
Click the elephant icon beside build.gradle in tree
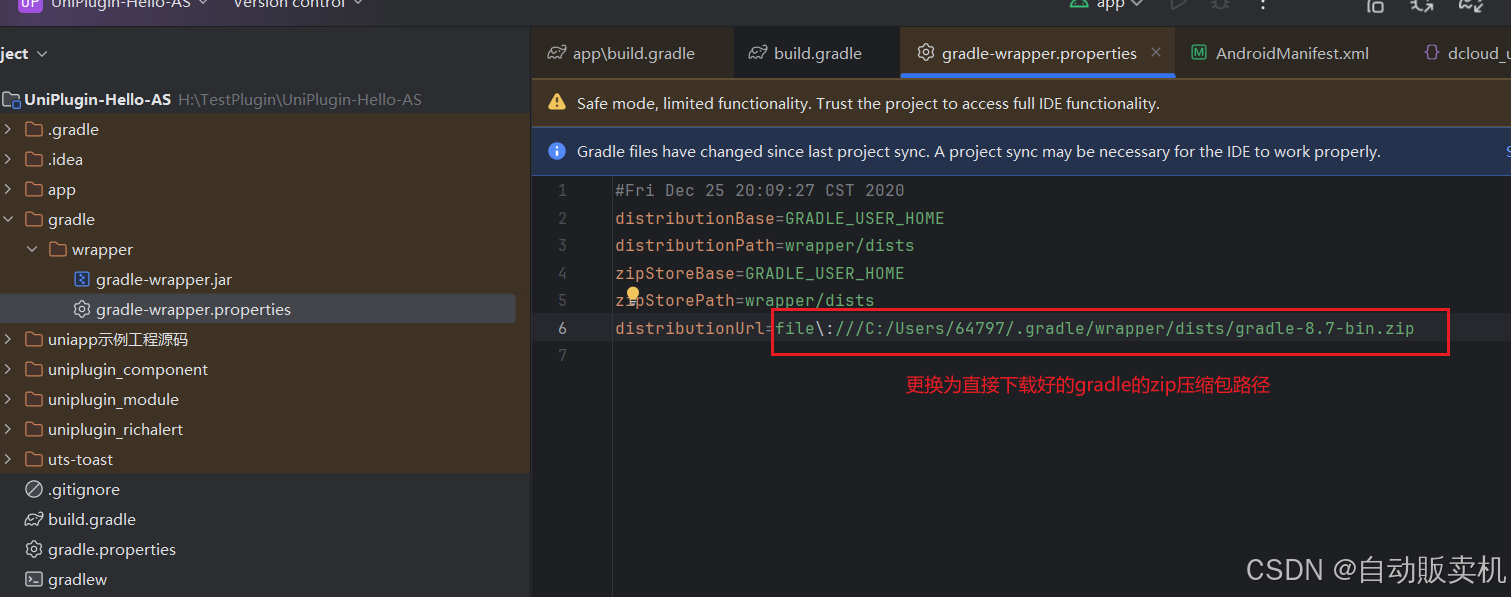click(x=34, y=519)
